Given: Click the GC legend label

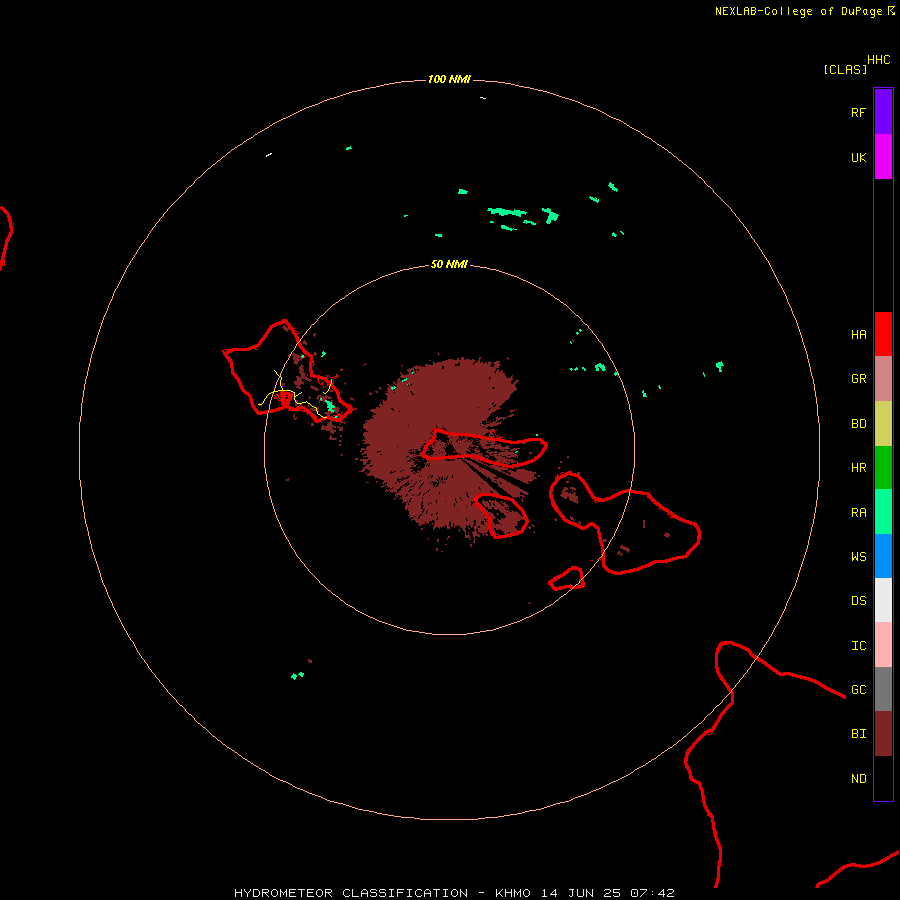Looking at the screenshot, I should [858, 690].
